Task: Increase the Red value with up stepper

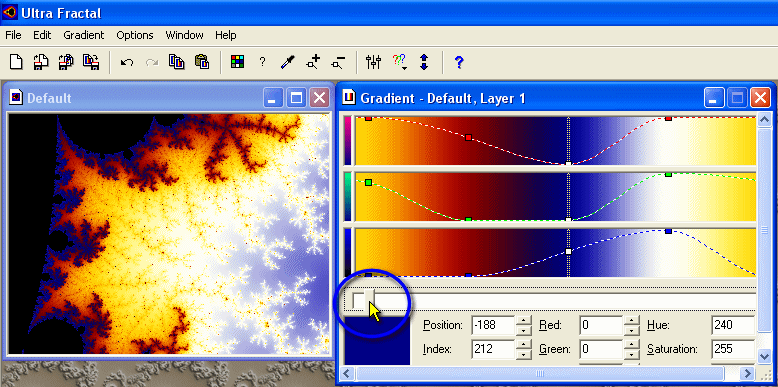Action: [631, 321]
